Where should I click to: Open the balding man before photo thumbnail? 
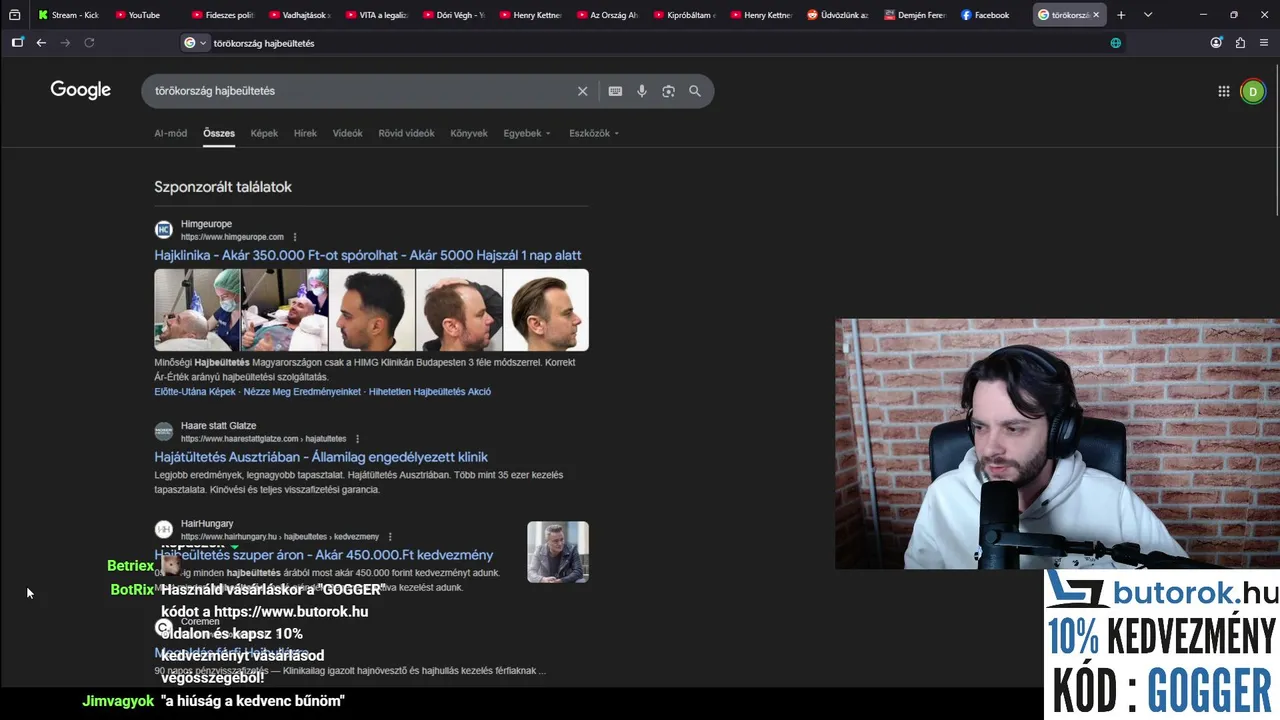(459, 310)
